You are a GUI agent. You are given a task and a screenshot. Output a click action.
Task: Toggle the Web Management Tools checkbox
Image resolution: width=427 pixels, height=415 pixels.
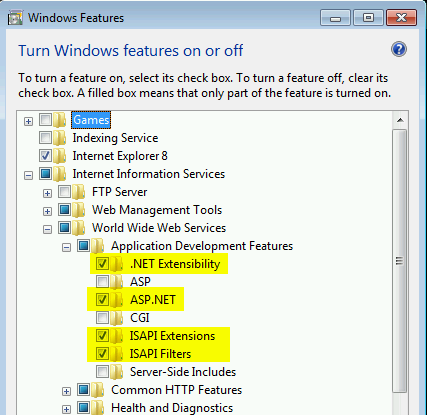[x=64, y=209]
